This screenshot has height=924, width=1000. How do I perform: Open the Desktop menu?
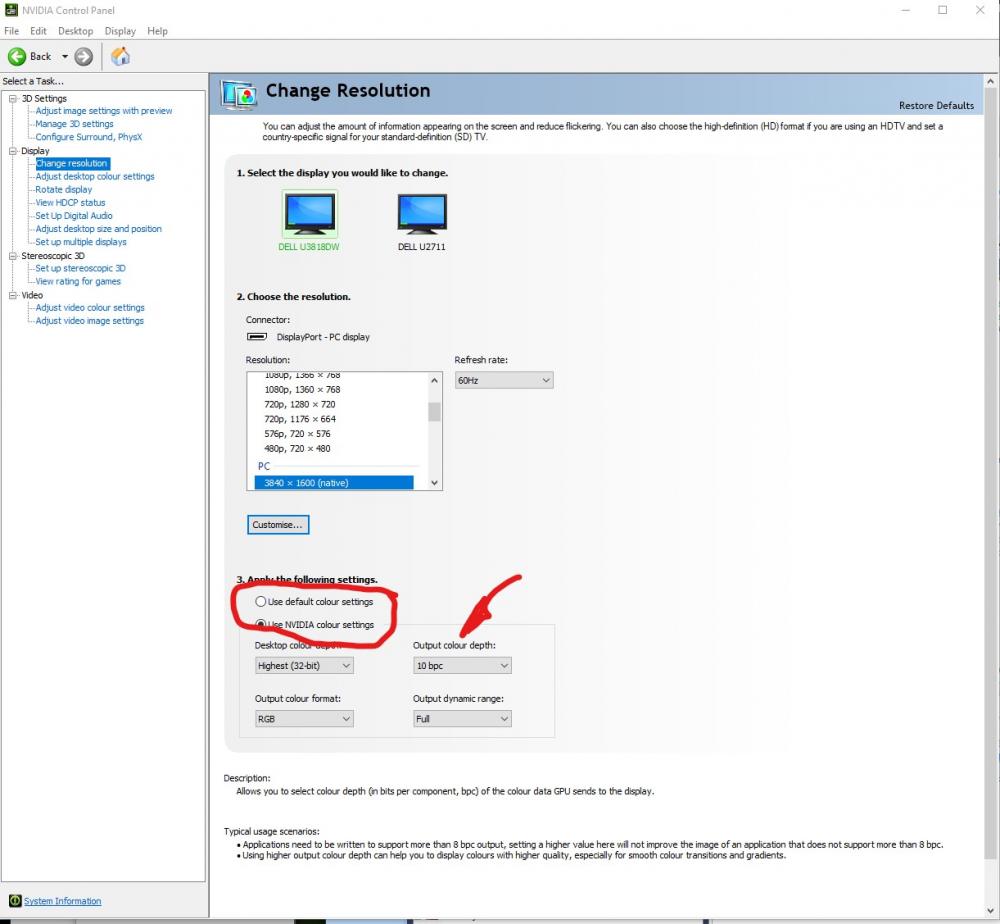coord(75,31)
